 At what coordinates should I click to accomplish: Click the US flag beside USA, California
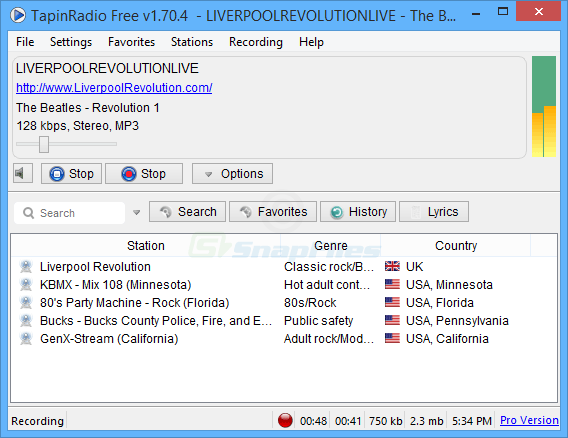[x=392, y=339]
